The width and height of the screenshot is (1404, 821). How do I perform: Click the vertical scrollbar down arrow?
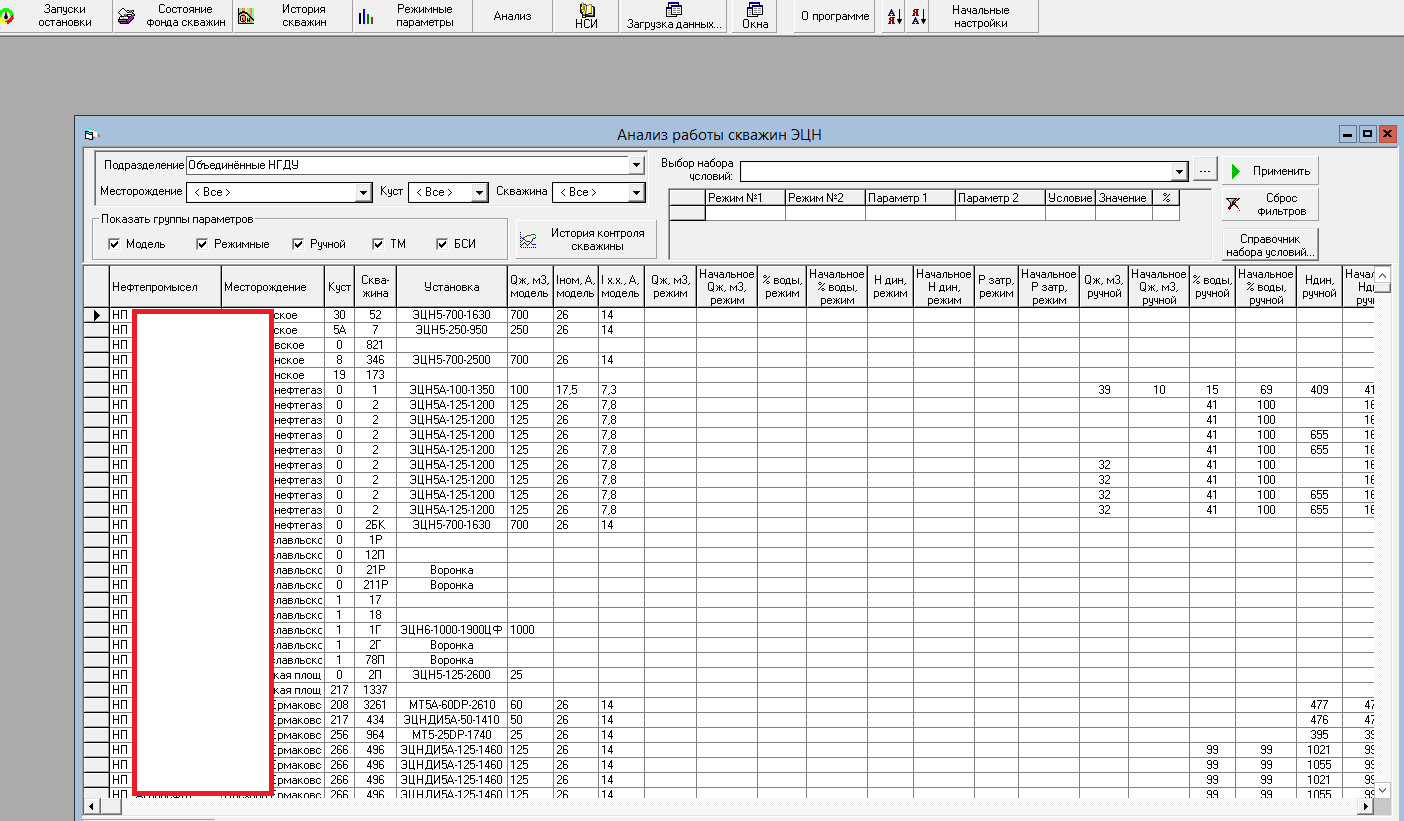[x=1382, y=789]
